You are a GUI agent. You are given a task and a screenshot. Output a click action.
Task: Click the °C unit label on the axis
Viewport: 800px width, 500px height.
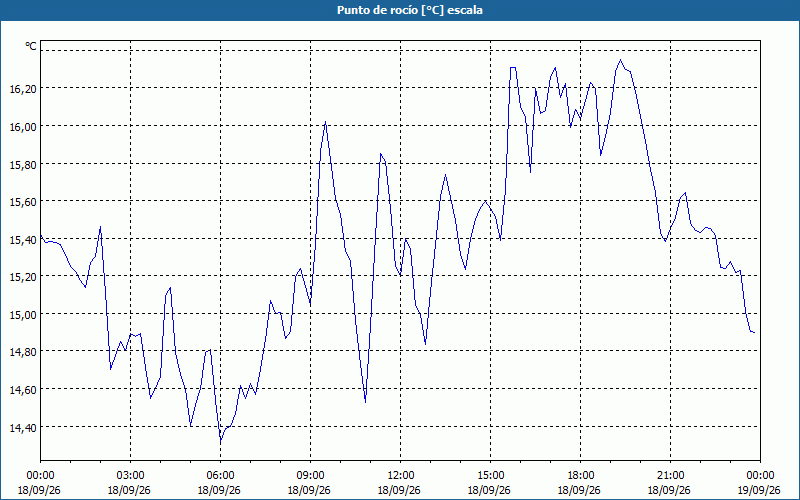click(31, 46)
